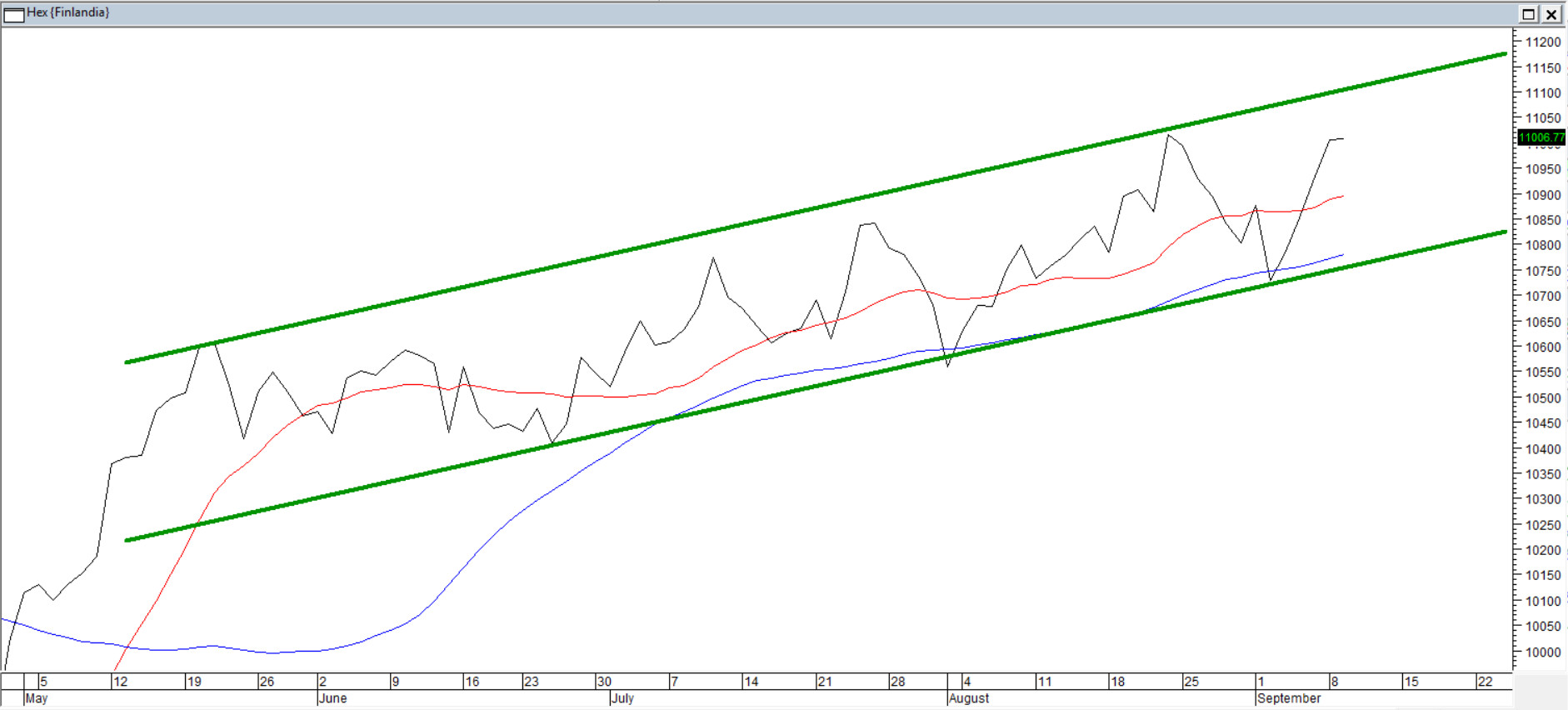Click the 10500 price scale label
1568x710 pixels.
1543,398
